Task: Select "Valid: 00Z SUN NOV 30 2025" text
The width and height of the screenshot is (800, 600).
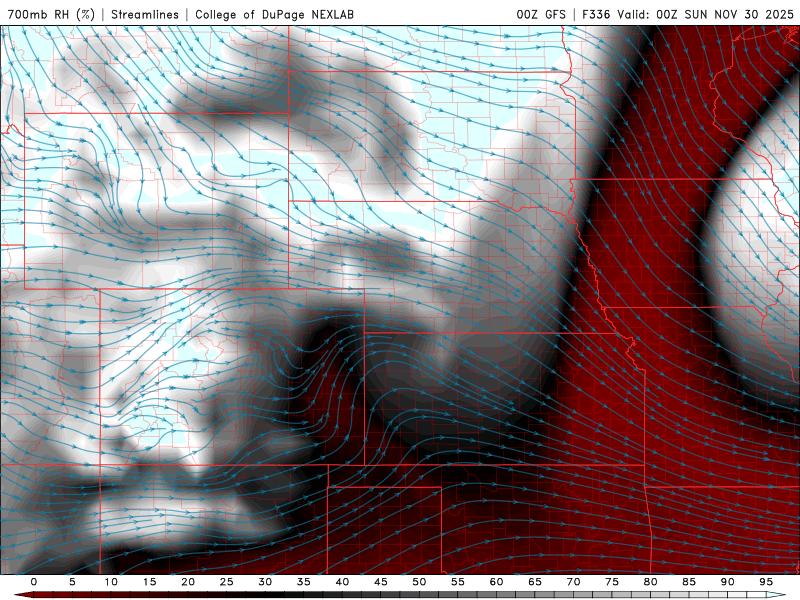Action: click(706, 14)
